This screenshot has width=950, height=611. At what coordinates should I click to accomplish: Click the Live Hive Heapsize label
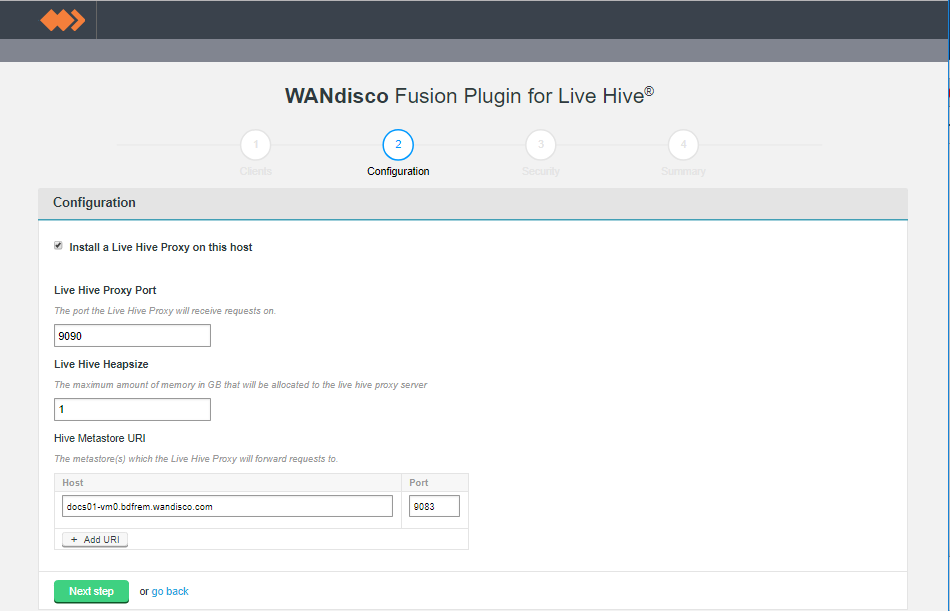[x=101, y=364]
